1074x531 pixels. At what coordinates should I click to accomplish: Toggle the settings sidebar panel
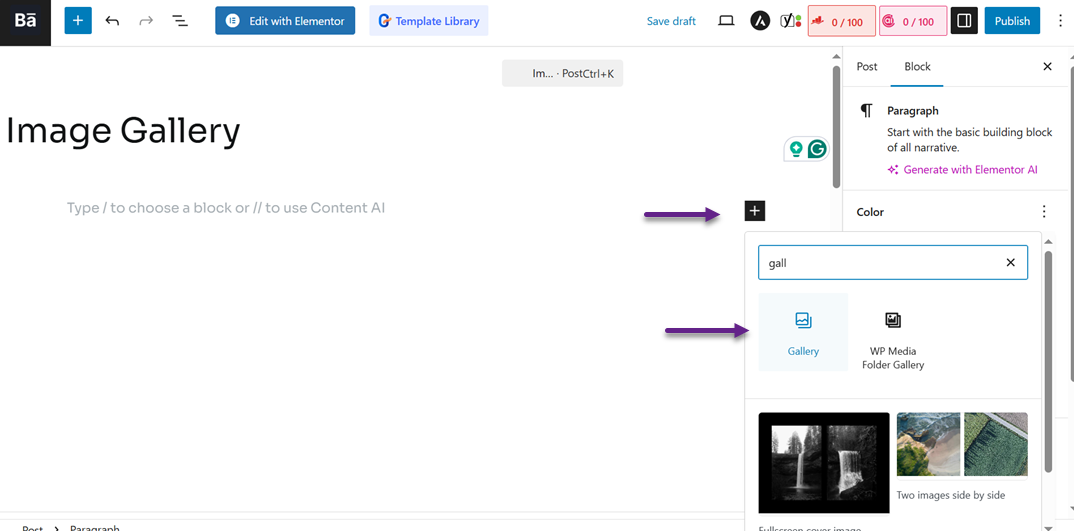(964, 21)
